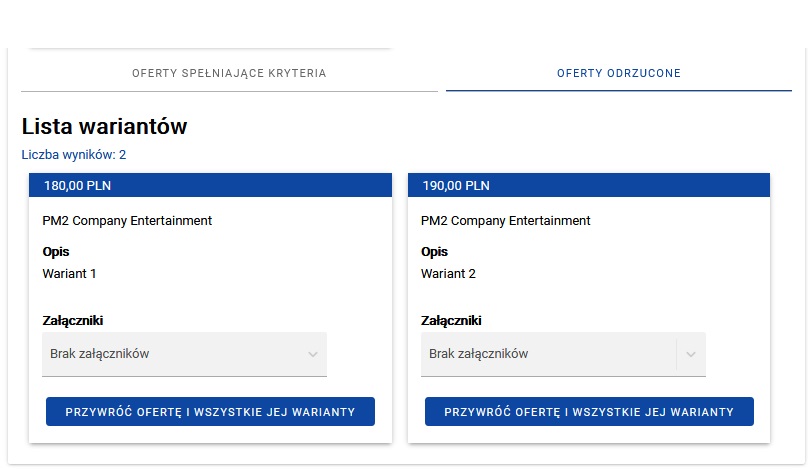Click the Załączniki label in the second card
Image resolution: width=808 pixels, height=469 pixels.
point(451,321)
